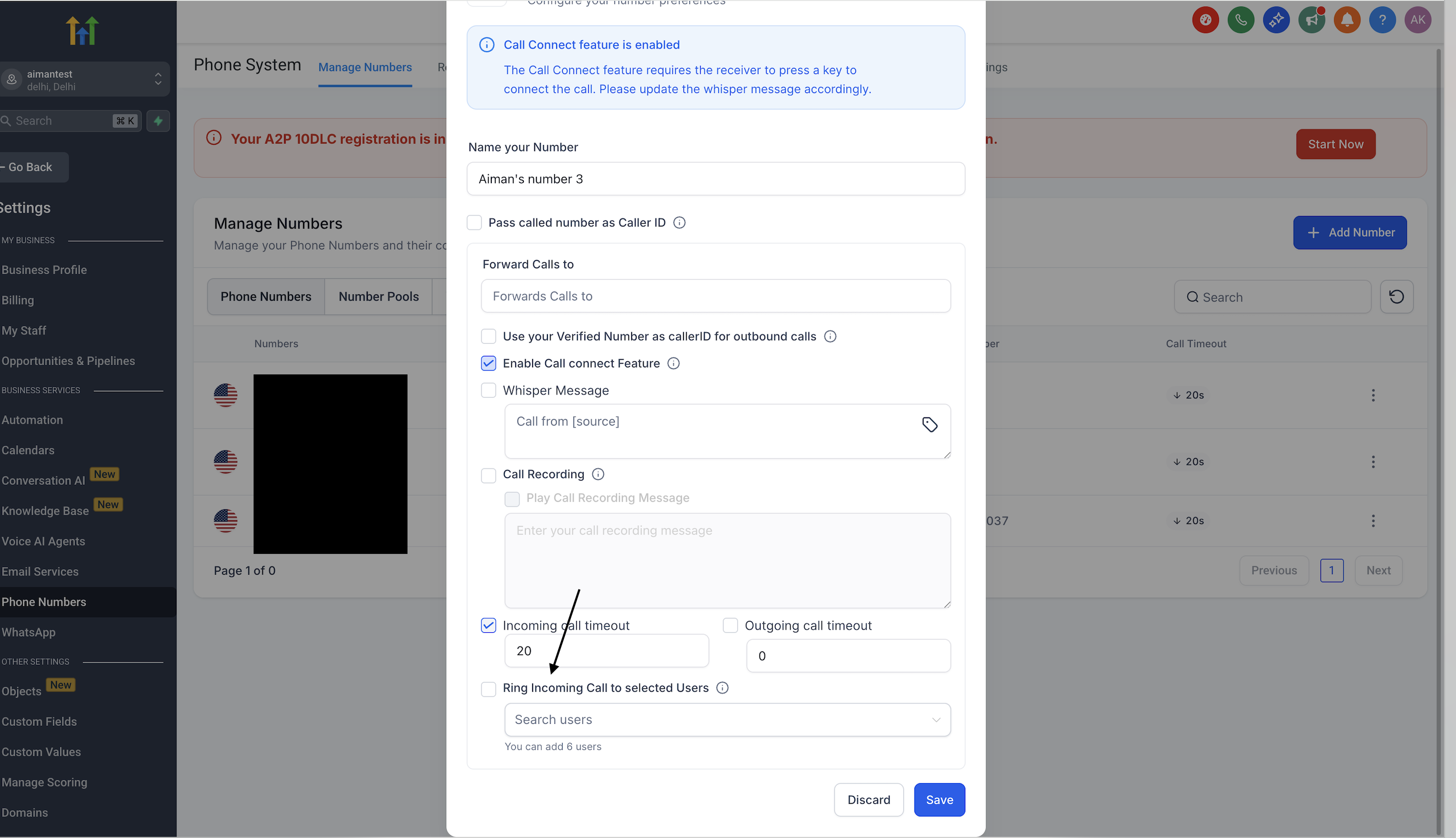Screen dimensions: 1456x838
Task: Click the lightning bolt quick actions icon
Action: pos(158,121)
